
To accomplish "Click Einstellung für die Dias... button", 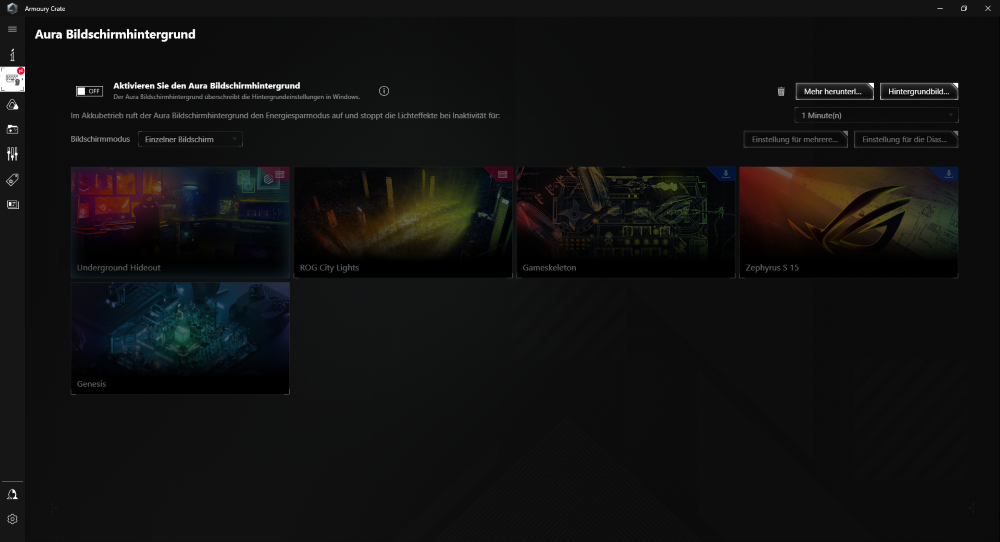I will click(x=906, y=139).
